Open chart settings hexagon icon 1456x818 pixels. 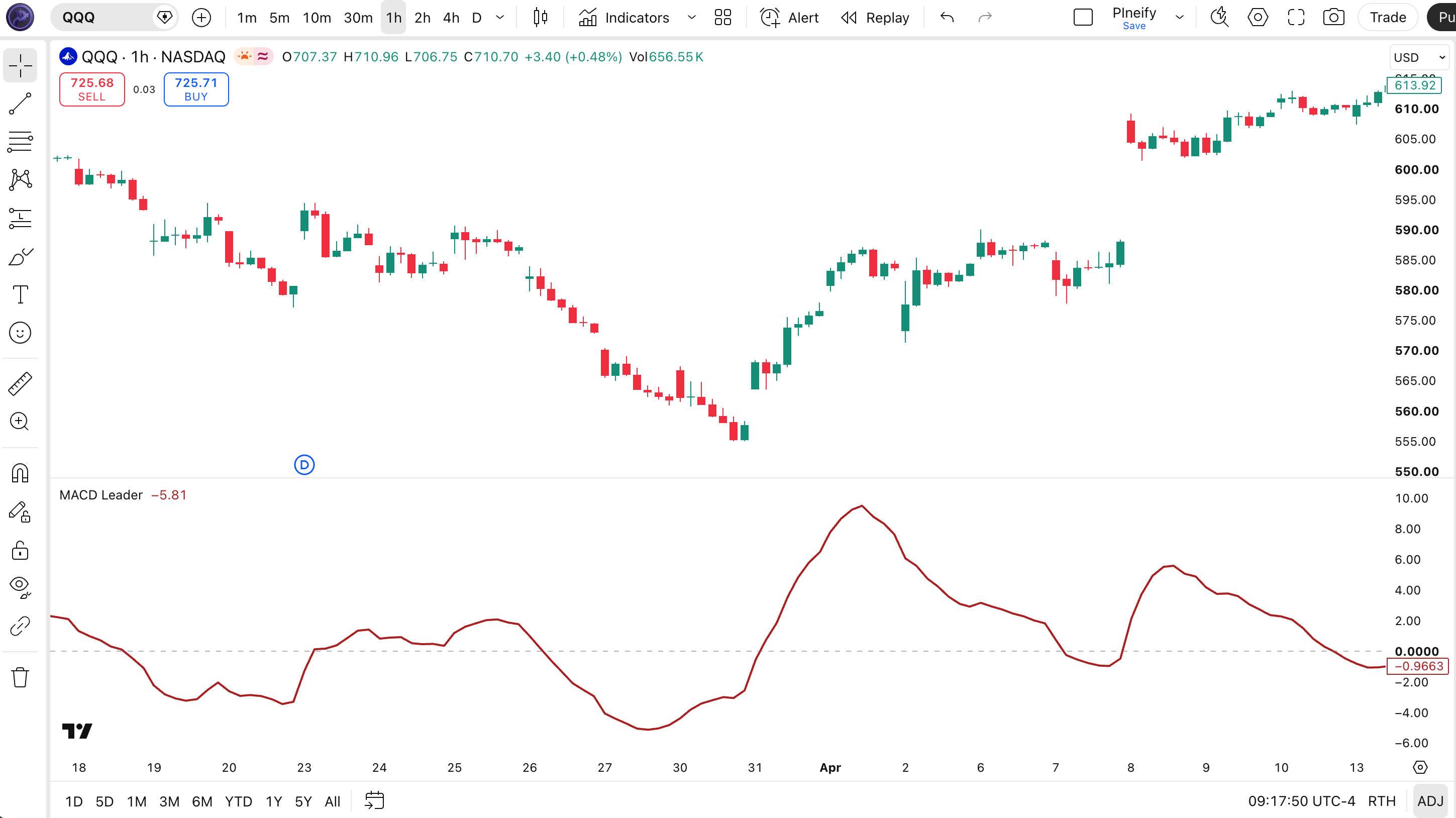pyautogui.click(x=1258, y=18)
